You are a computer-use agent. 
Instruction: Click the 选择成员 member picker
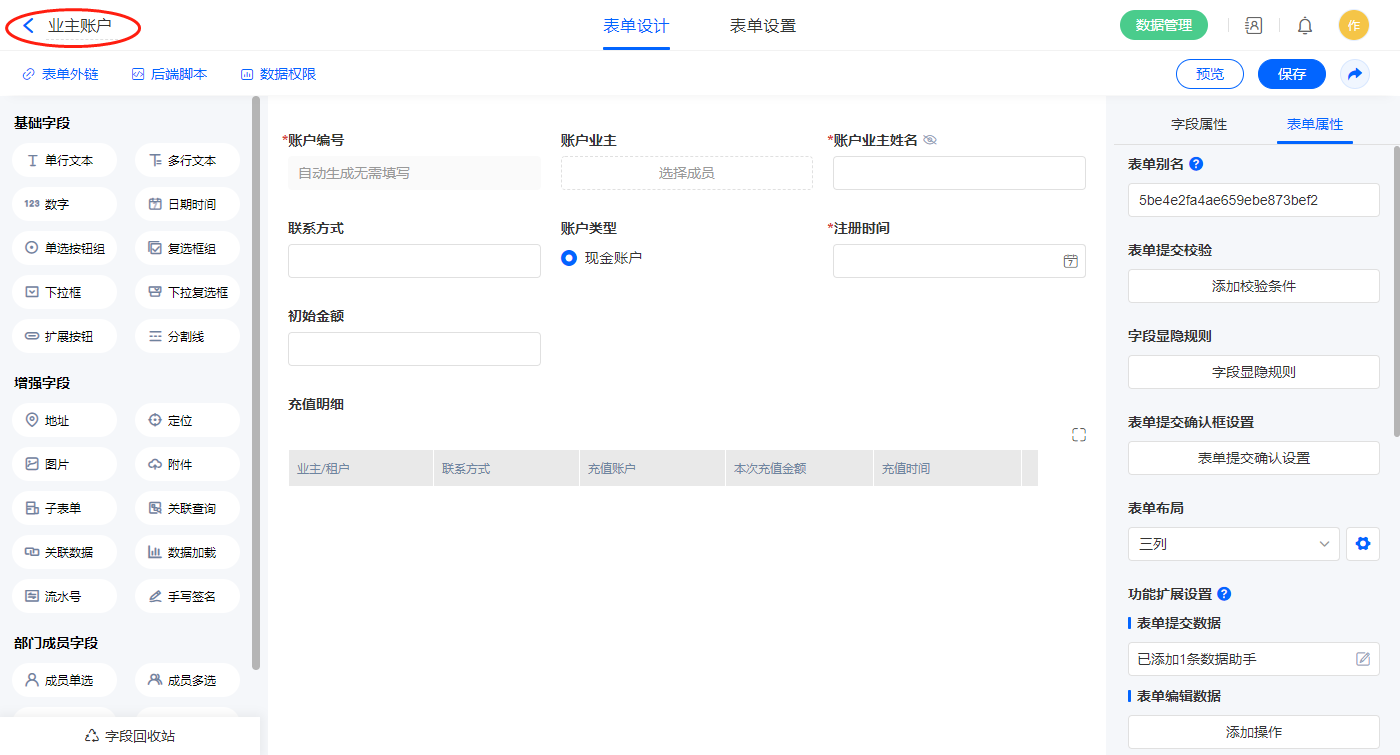click(686, 173)
